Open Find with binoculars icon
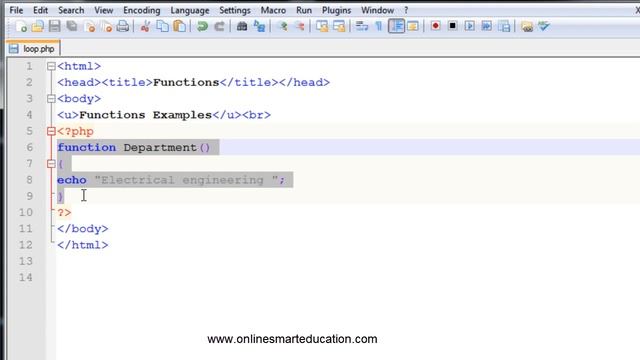 tap(242, 27)
